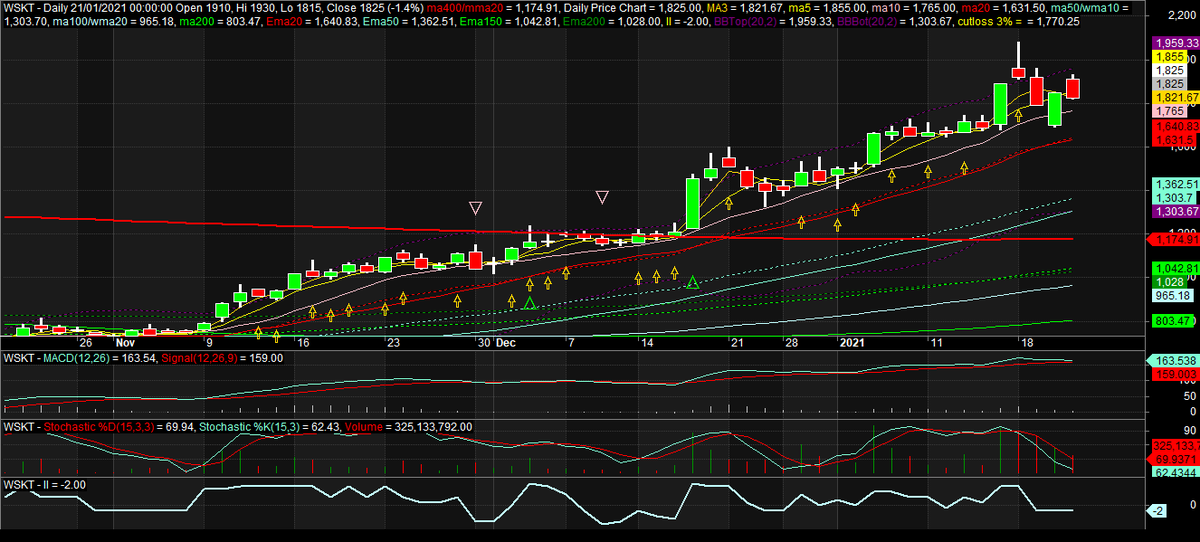Click the tall green breakout candle on 17 Dec
1200x542 pixels.
(x=692, y=205)
